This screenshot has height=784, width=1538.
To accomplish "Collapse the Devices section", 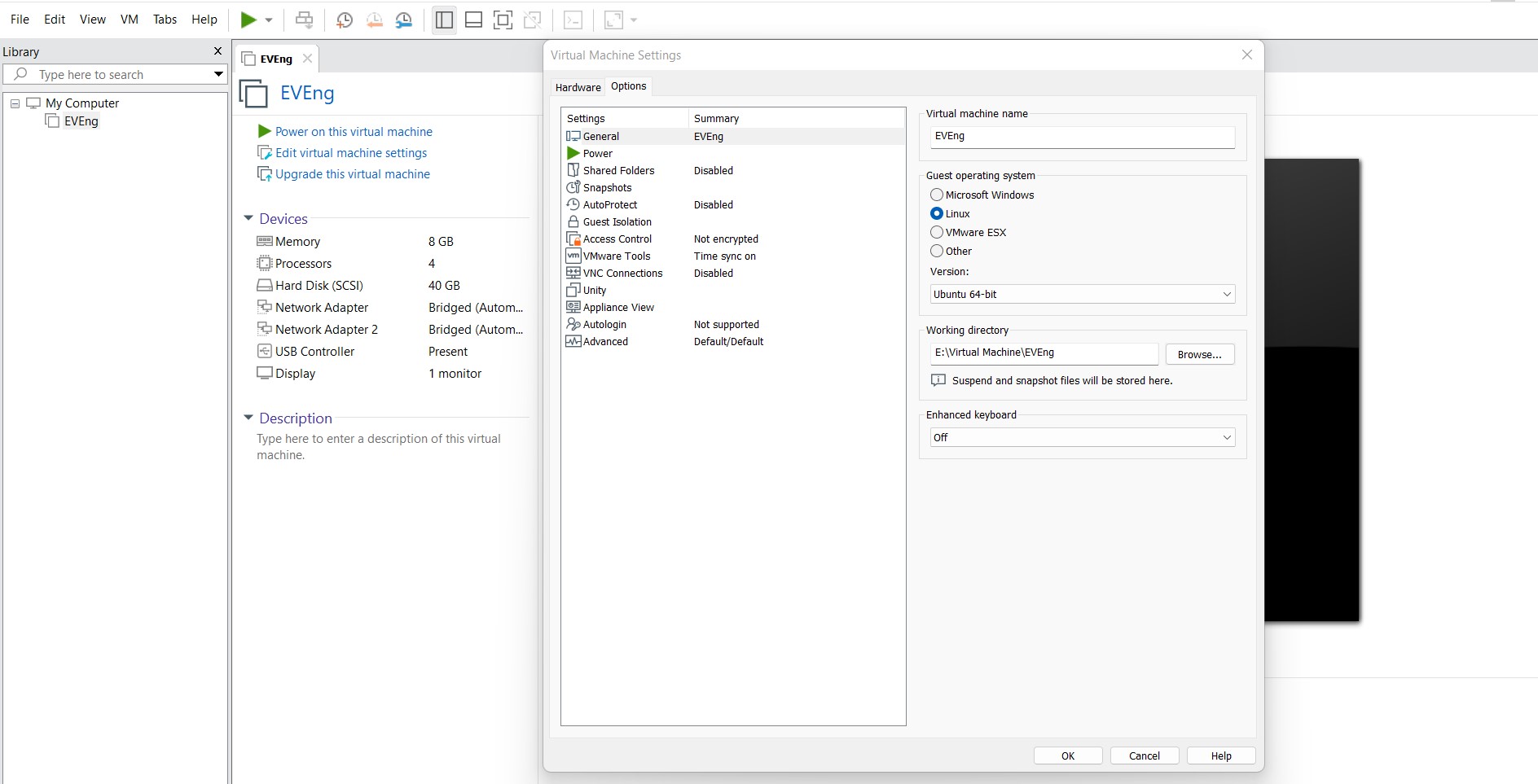I will (x=248, y=218).
